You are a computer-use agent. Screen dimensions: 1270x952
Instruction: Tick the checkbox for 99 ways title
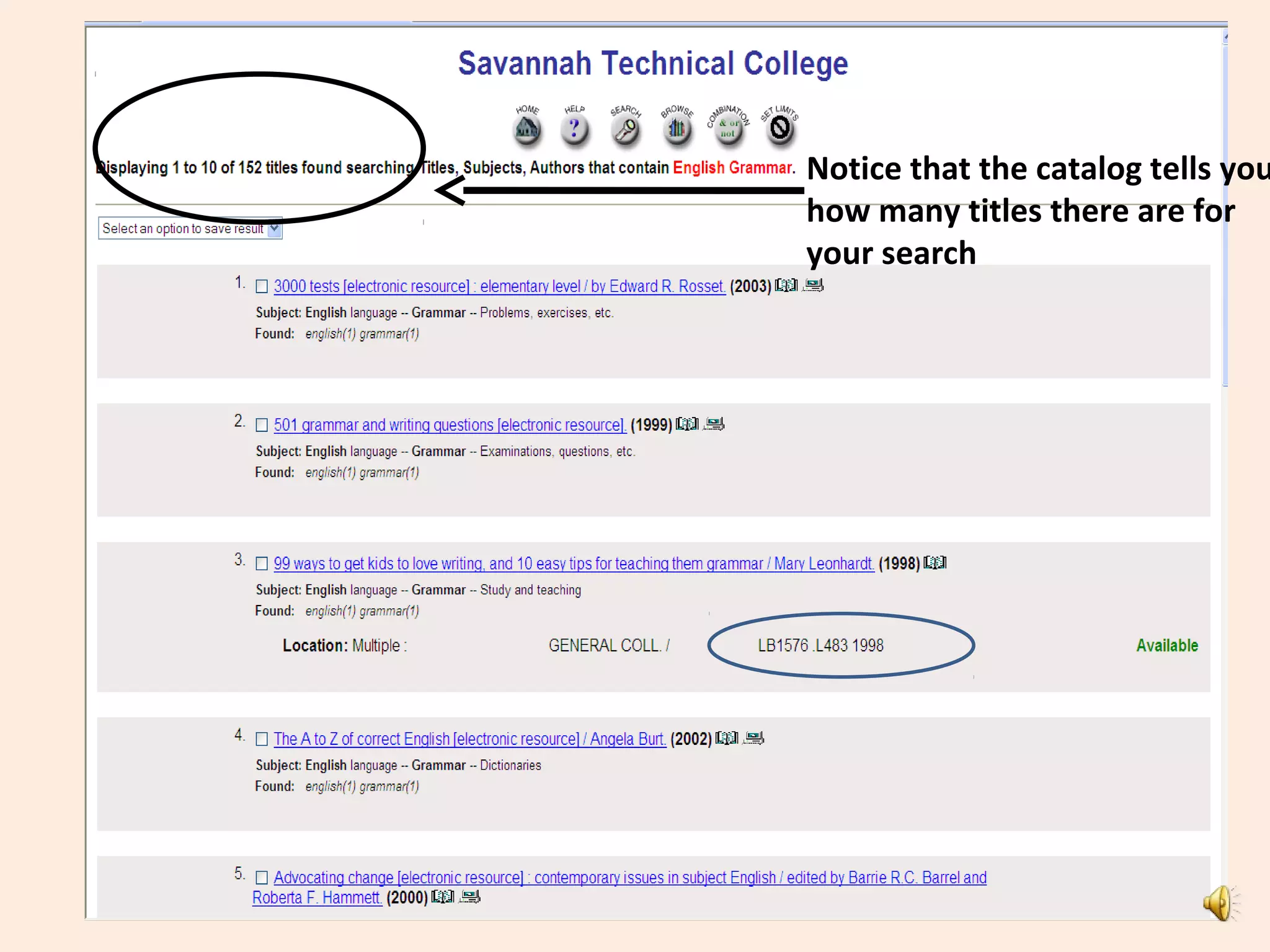[262, 563]
